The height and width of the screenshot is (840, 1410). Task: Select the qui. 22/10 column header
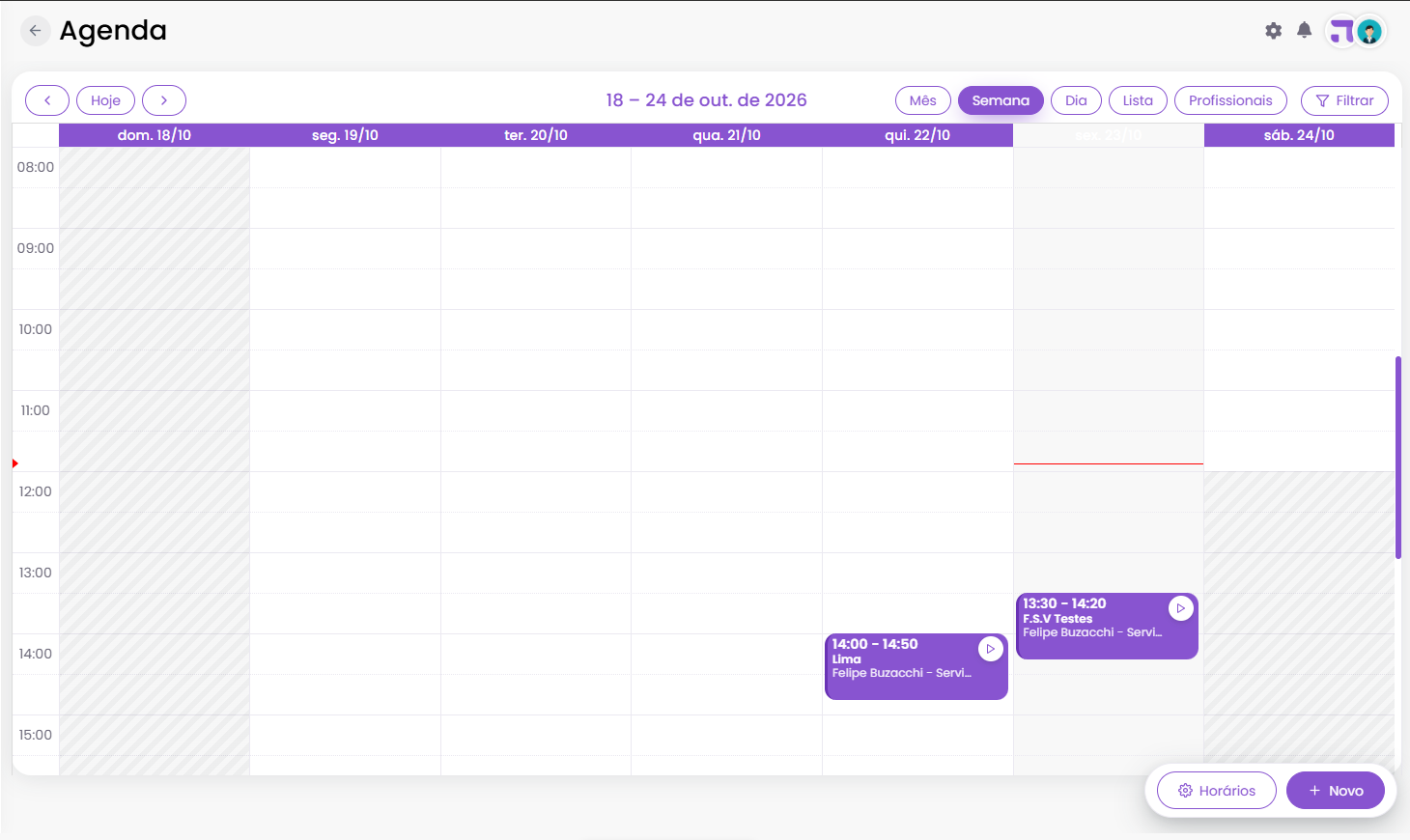(917, 135)
